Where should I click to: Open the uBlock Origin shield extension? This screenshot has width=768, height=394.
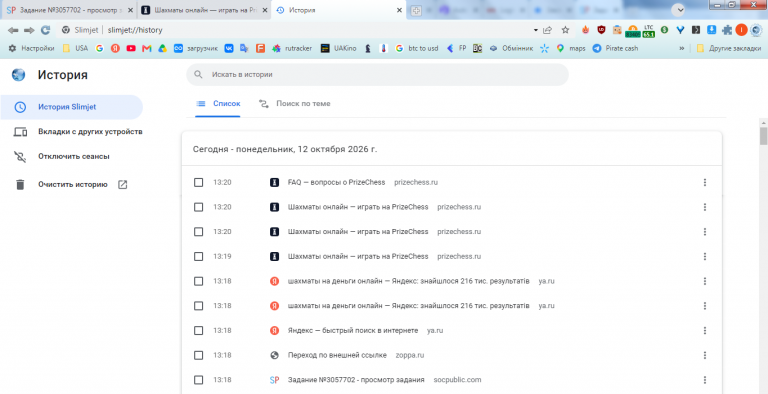601,30
